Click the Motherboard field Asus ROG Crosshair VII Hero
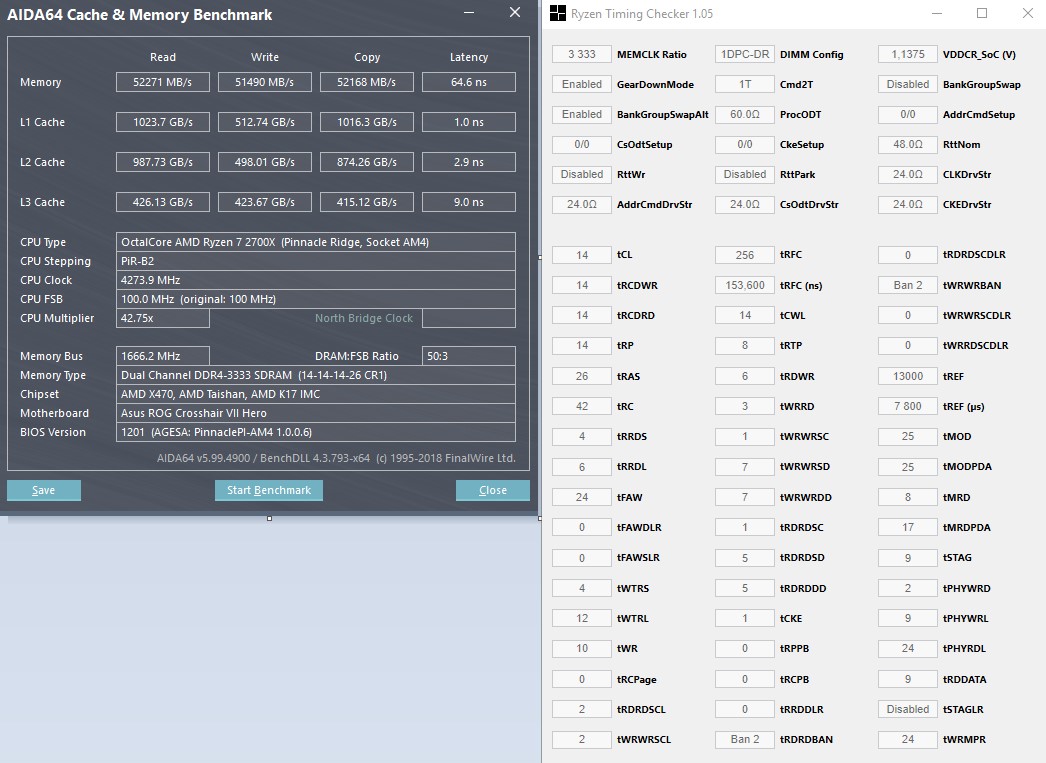This screenshot has width=1046, height=763. point(316,413)
